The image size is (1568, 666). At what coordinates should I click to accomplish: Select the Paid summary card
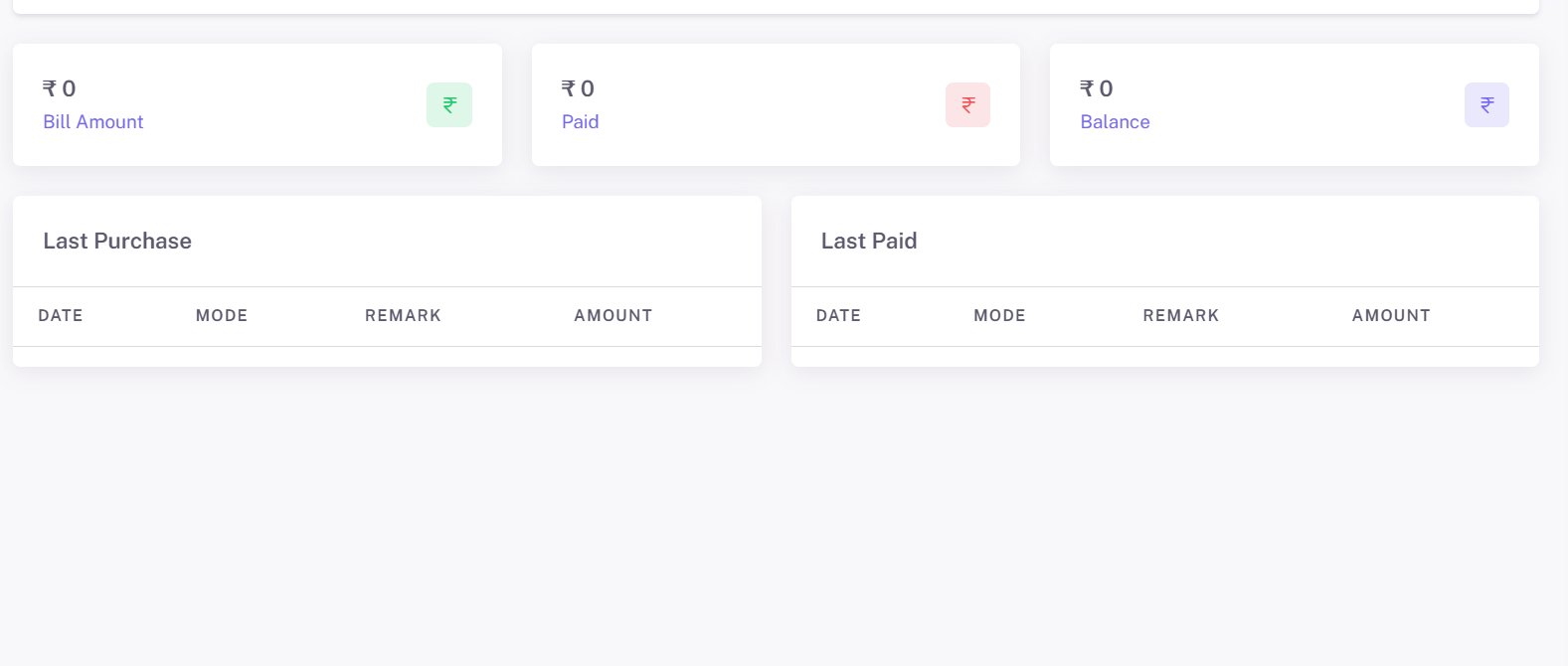tap(776, 104)
